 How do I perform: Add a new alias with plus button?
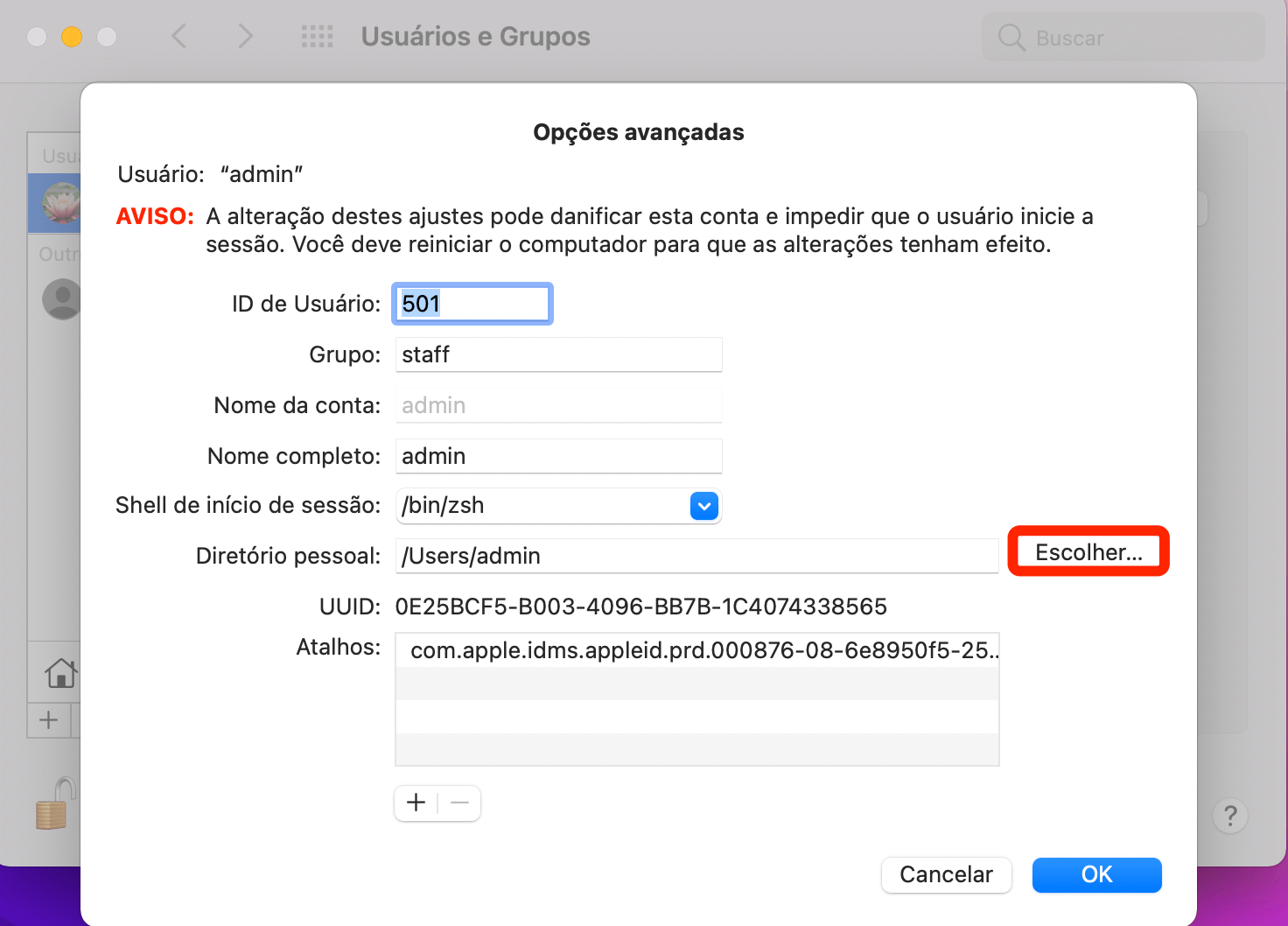pos(416,803)
